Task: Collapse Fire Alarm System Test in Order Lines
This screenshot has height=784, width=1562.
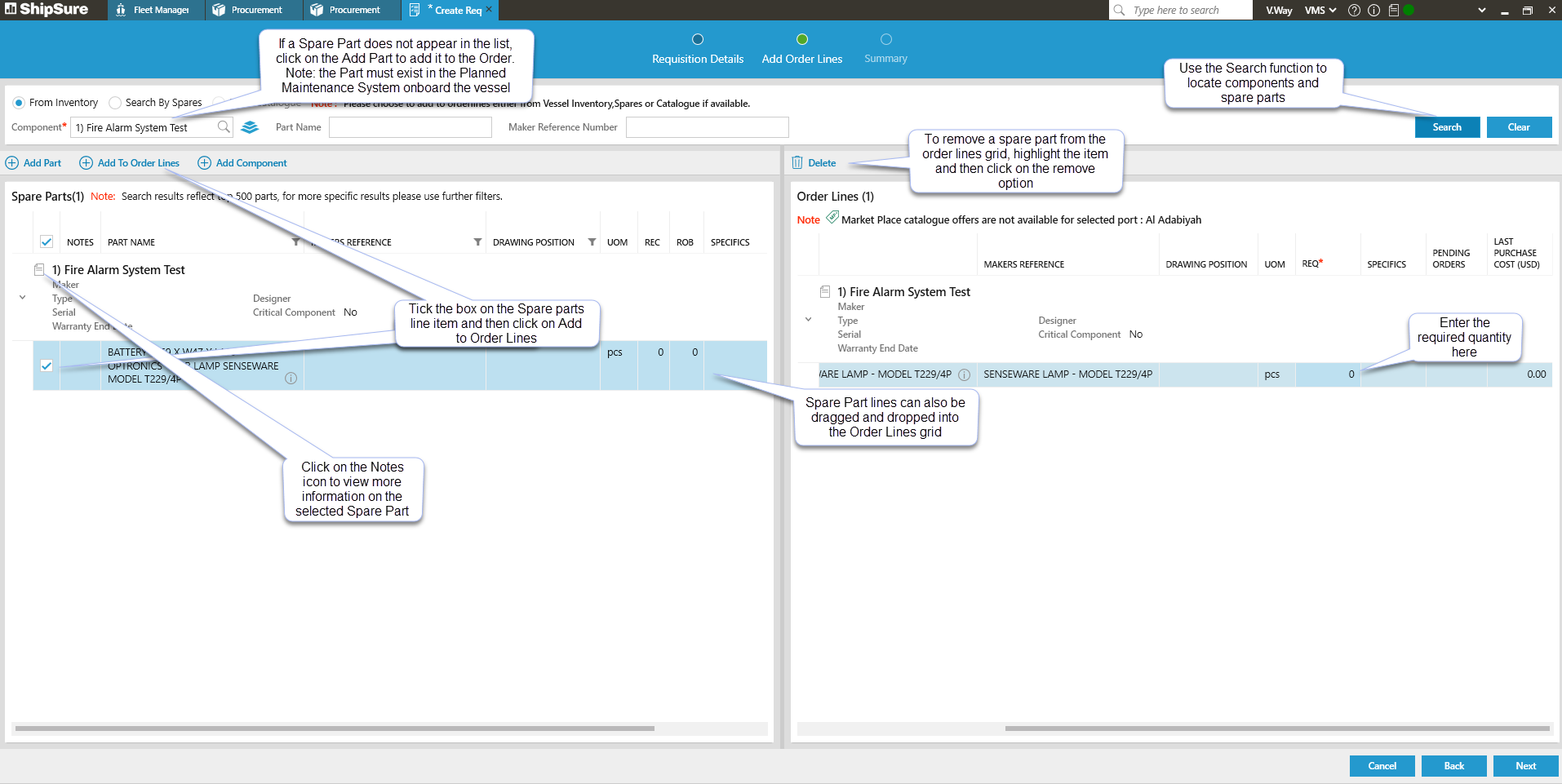Action: (808, 320)
